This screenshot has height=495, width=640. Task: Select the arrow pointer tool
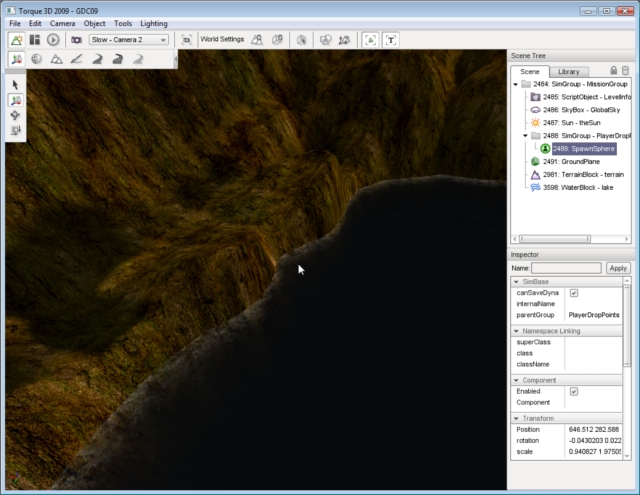16,84
